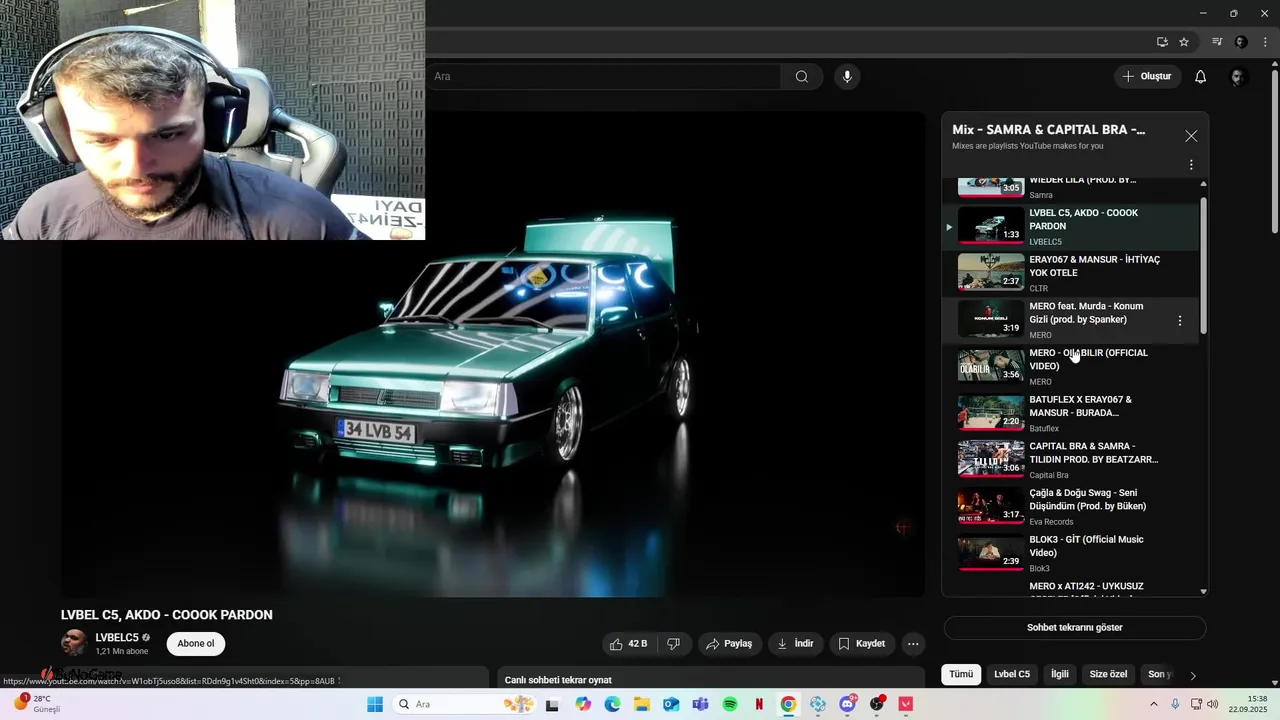Bookmark this page with star icon
Image resolution: width=1280 pixels, height=720 pixels.
[x=1184, y=42]
